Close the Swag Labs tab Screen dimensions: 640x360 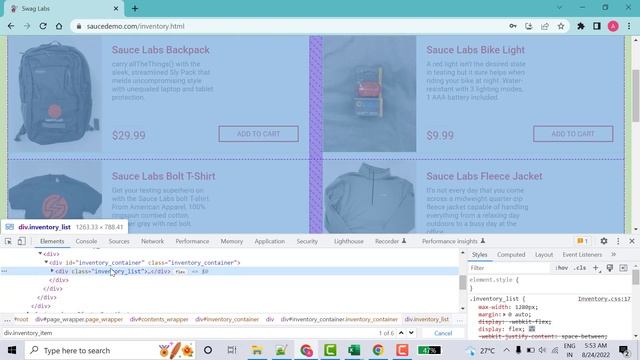pyautogui.click(x=116, y=8)
